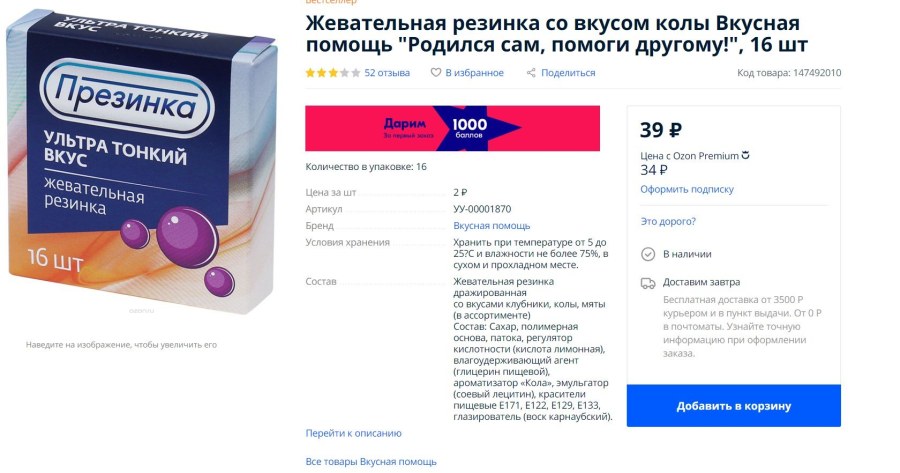Click the checkmark icon beside В наличии
This screenshot has width=900, height=473.
click(x=648, y=254)
